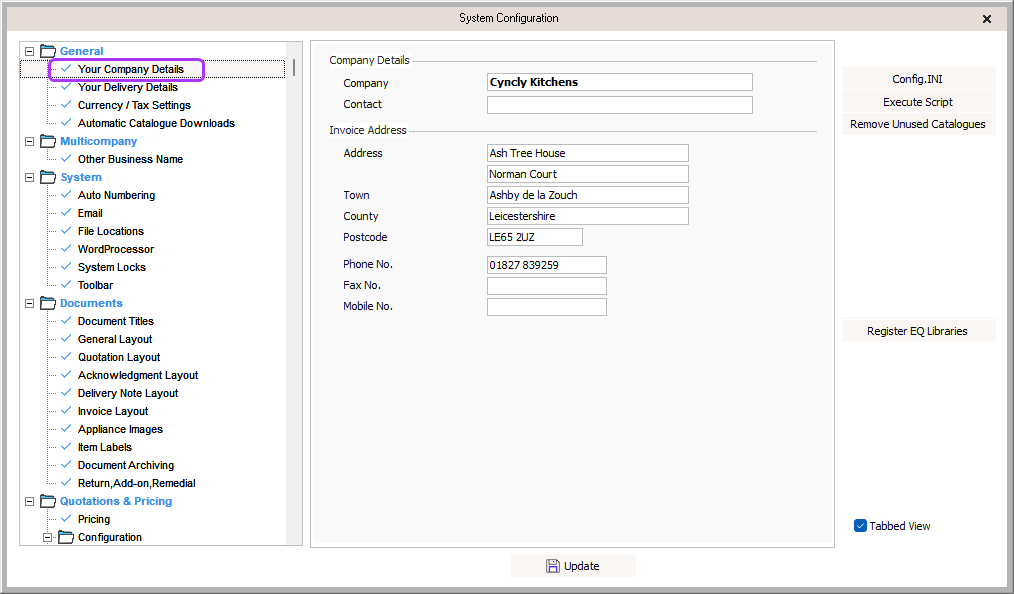Click checkmark icon beside System Locks
This screenshot has width=1014, height=594.
[66, 267]
